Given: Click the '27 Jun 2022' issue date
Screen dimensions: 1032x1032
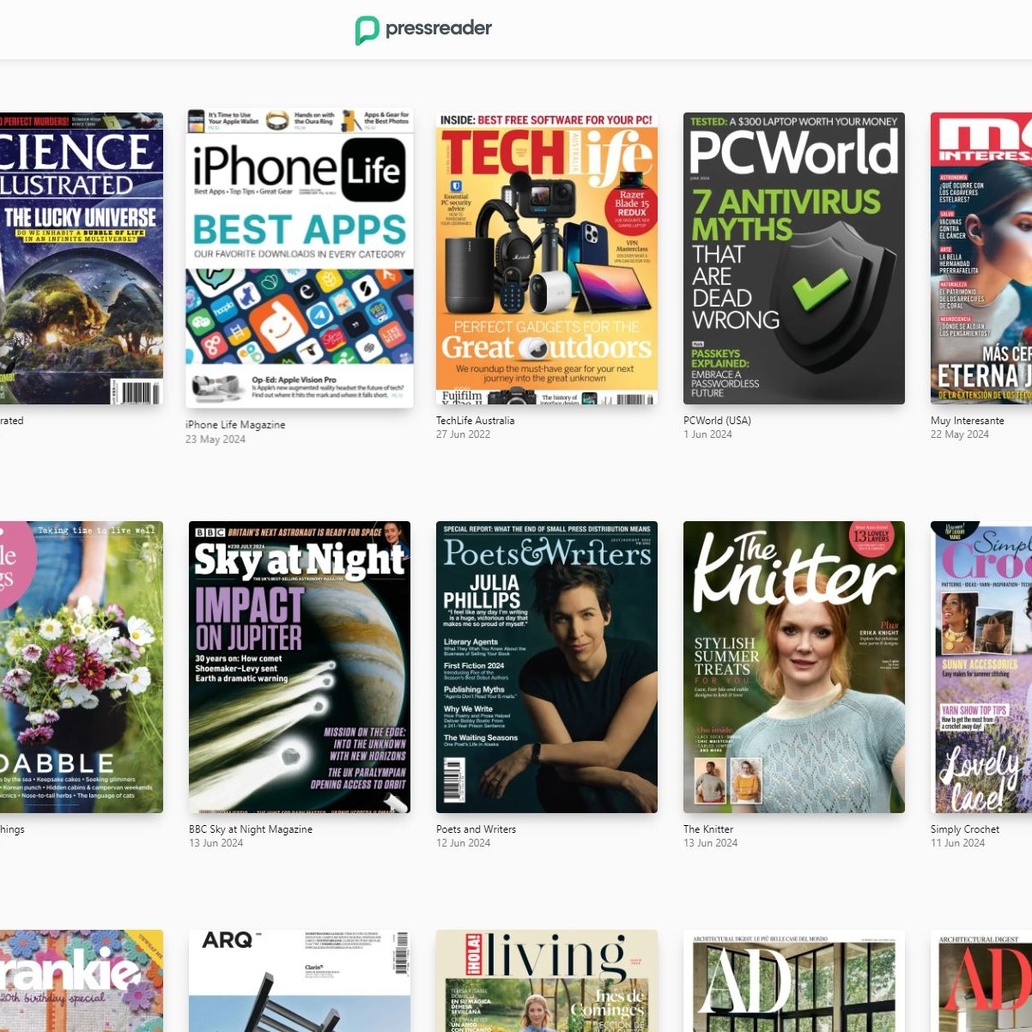Looking at the screenshot, I should pos(463,434).
